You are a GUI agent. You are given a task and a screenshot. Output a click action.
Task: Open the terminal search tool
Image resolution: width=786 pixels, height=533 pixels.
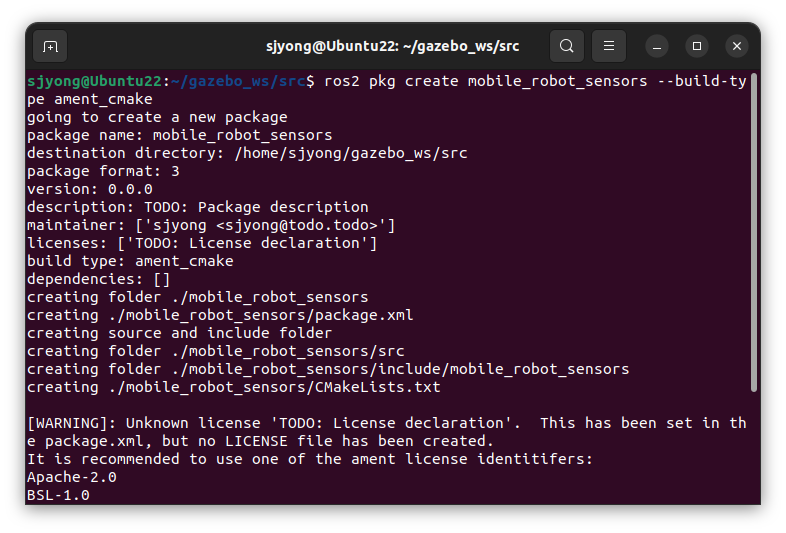click(566, 46)
